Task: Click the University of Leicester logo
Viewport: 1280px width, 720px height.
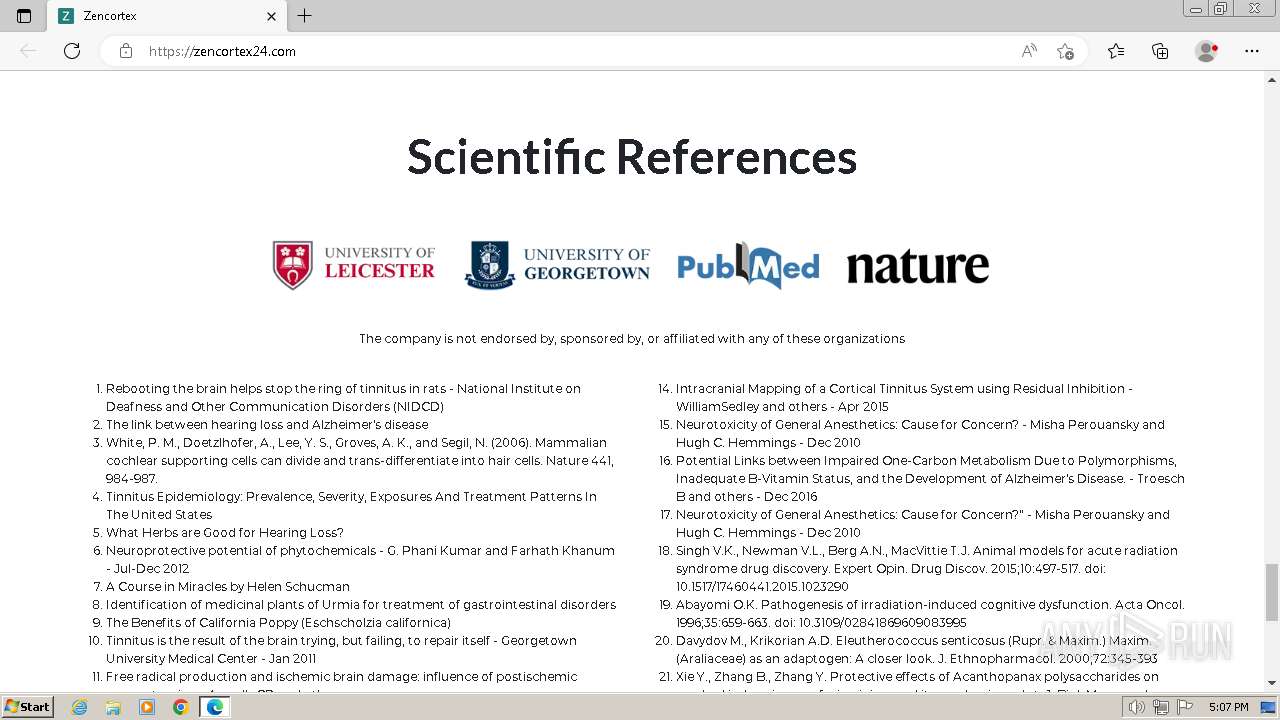Action: [x=354, y=265]
